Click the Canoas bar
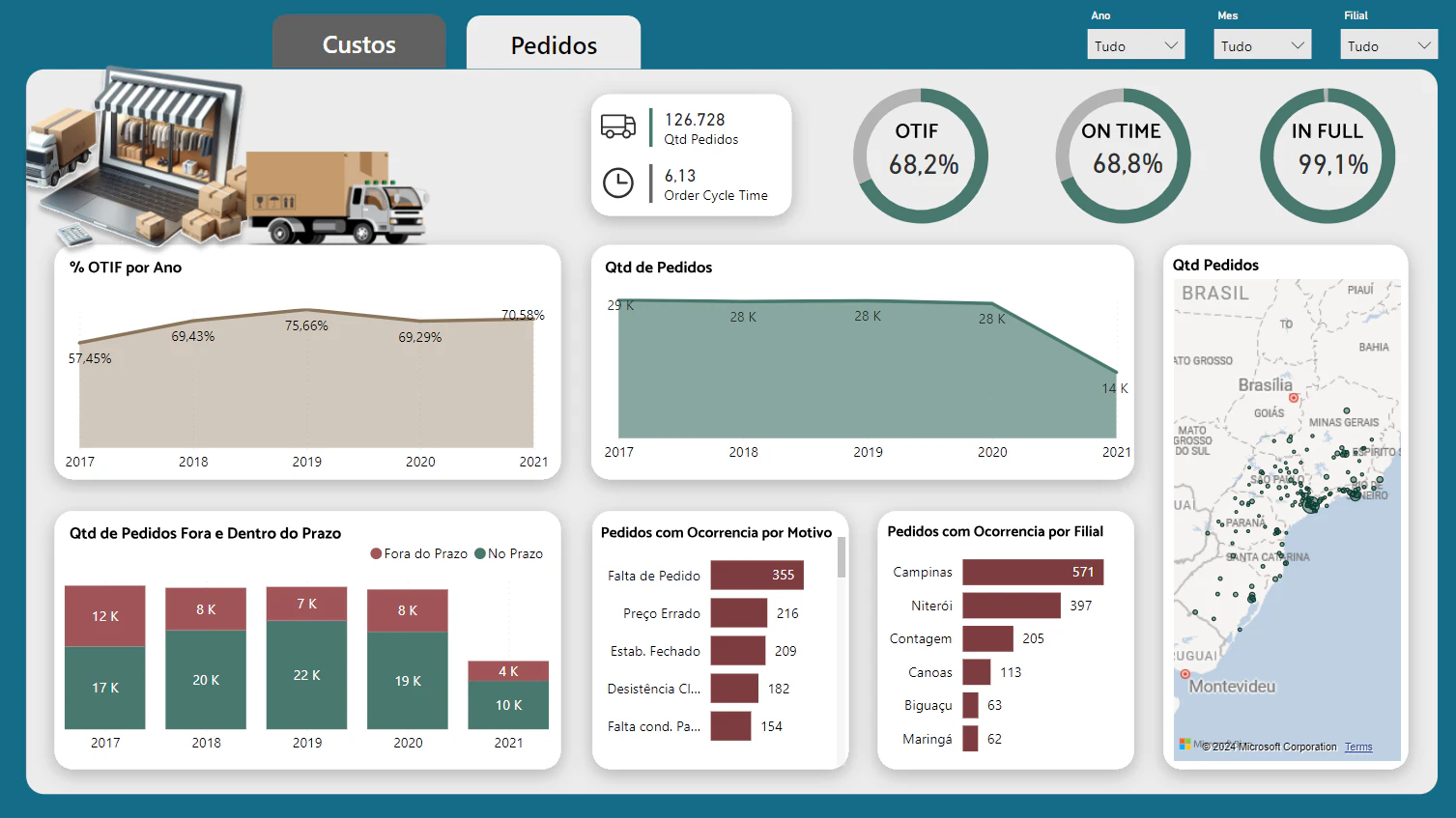 977,672
